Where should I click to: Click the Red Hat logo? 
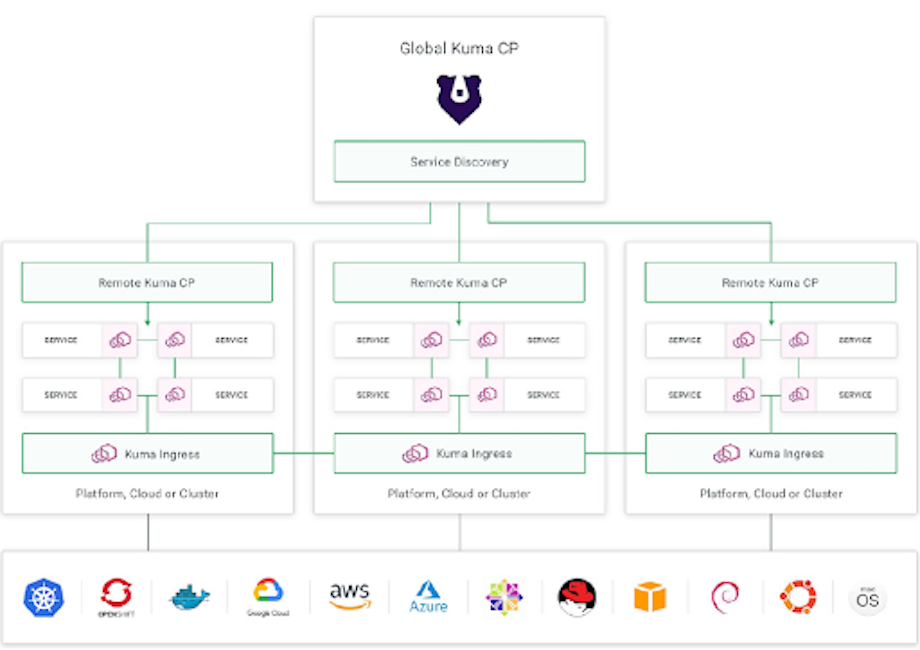pos(576,595)
